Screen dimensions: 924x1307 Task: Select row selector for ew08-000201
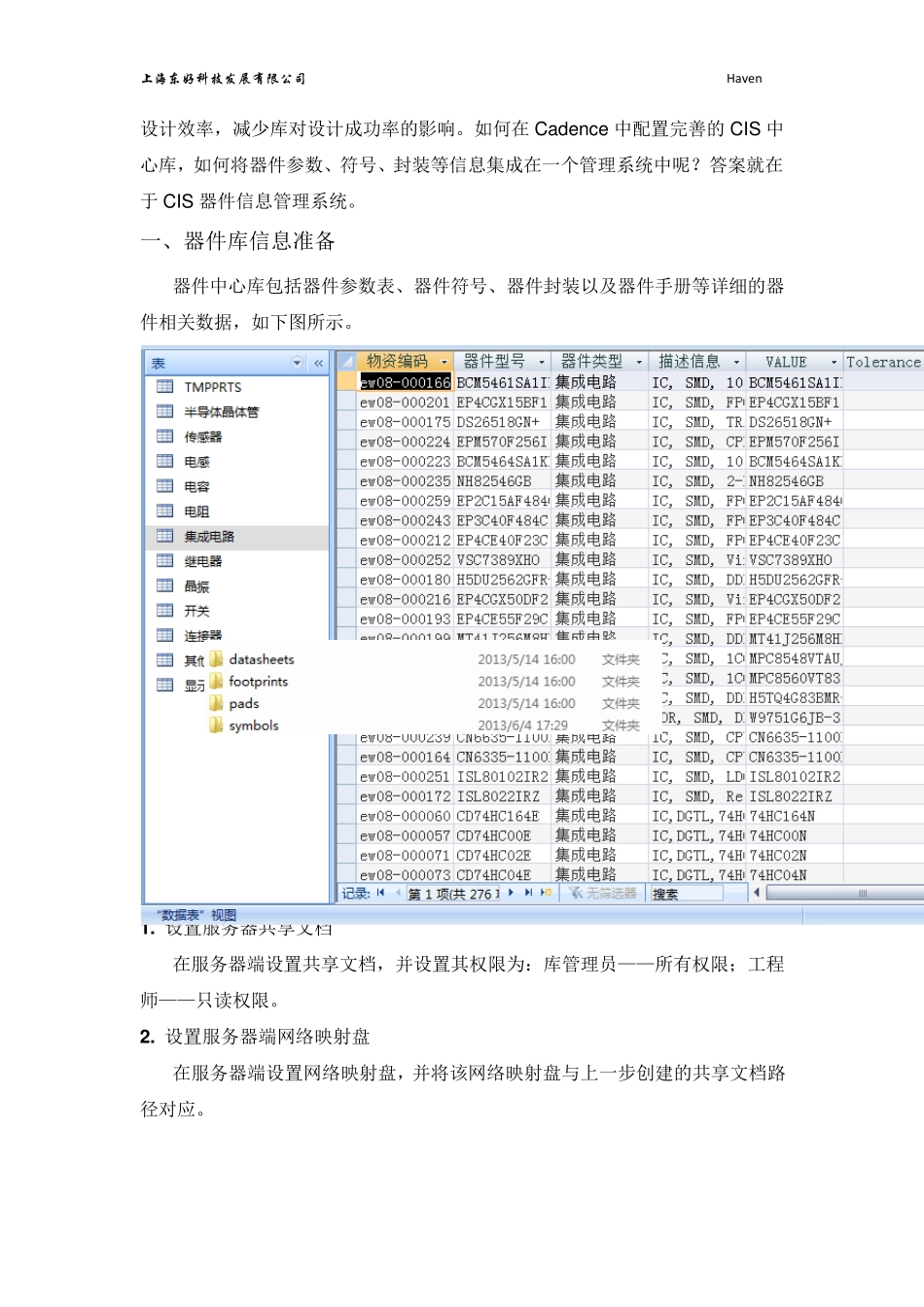(x=345, y=403)
